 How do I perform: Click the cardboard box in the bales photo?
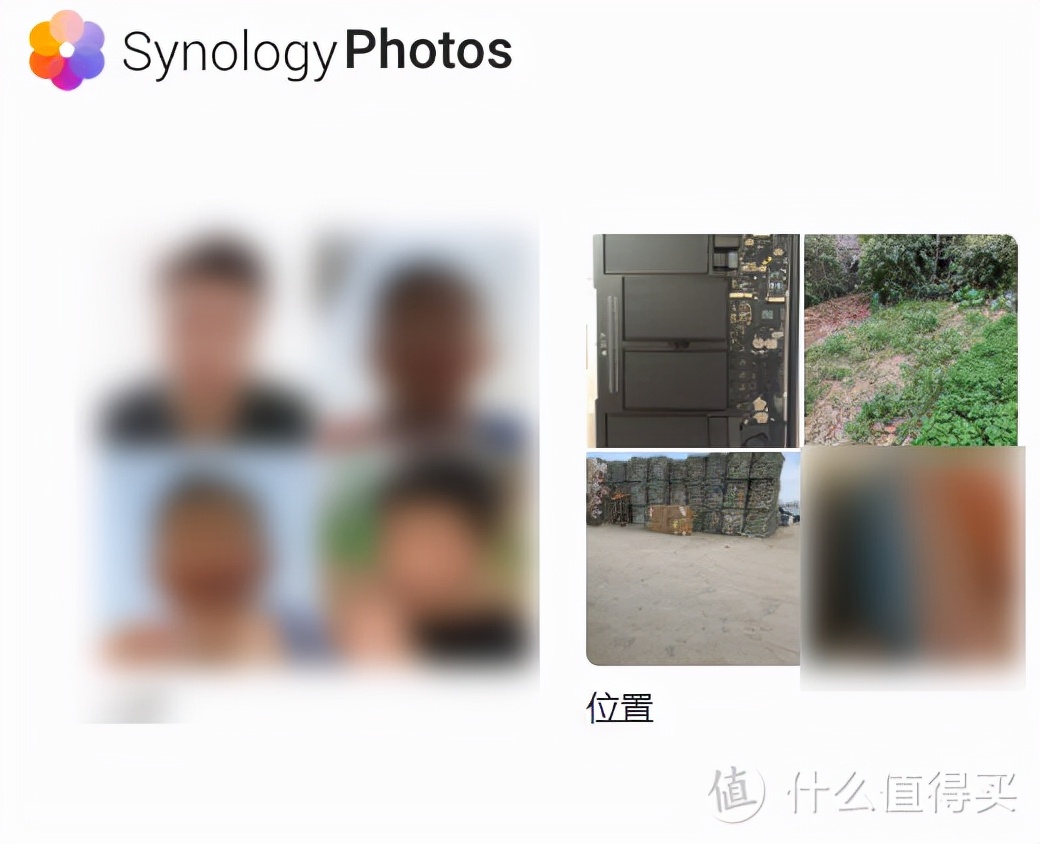pyautogui.click(x=670, y=519)
